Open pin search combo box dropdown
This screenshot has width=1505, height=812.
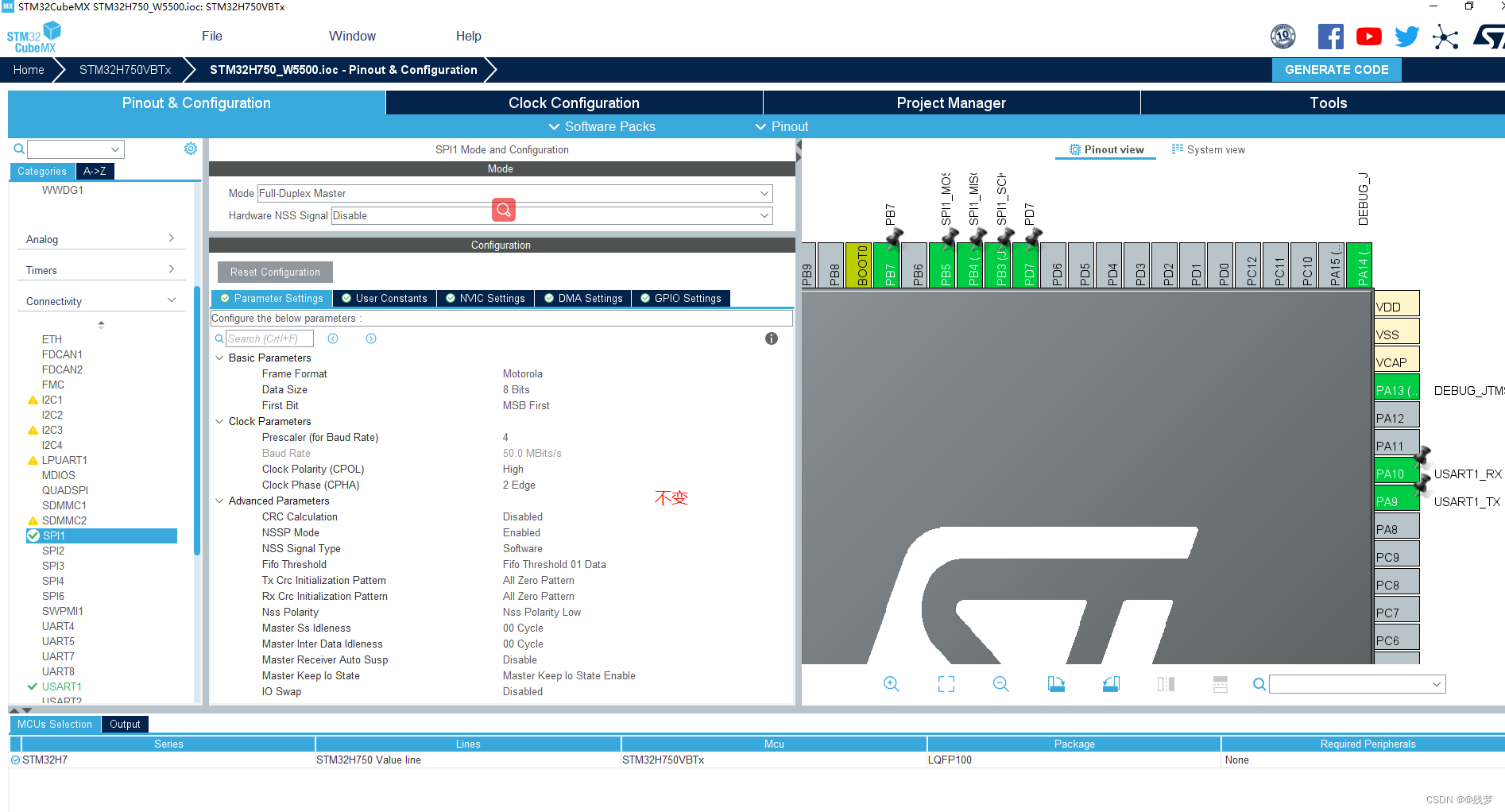click(1437, 684)
